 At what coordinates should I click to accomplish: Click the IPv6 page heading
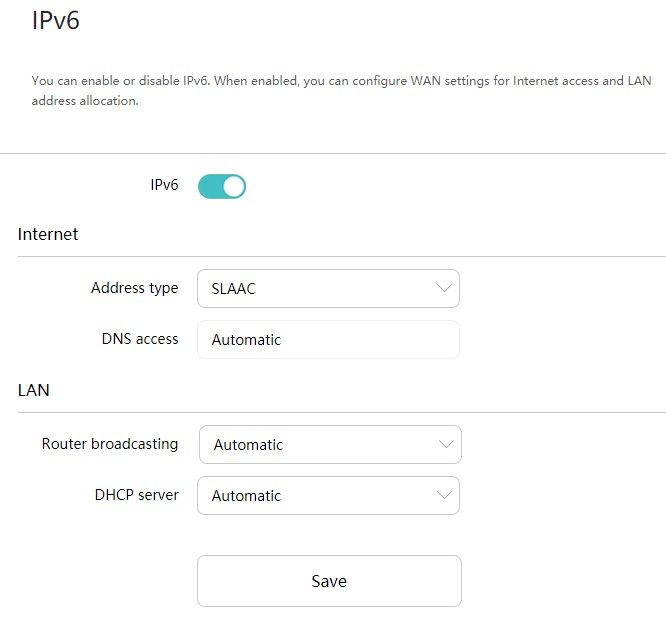[x=56, y=21]
